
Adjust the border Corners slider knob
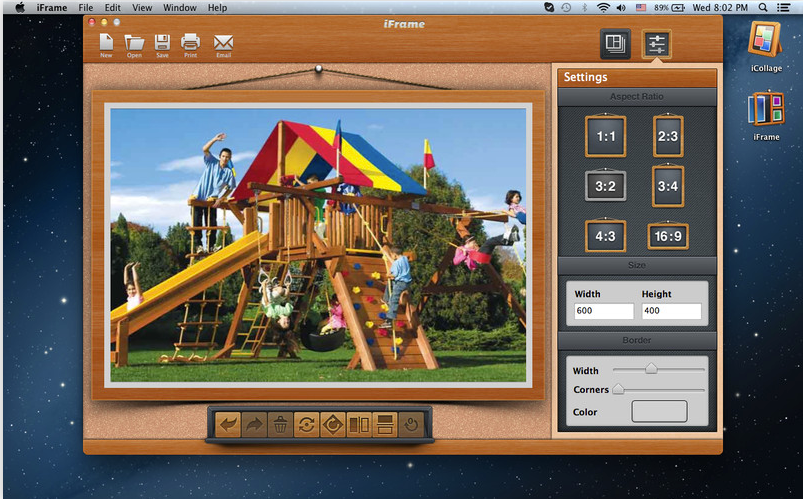(618, 389)
